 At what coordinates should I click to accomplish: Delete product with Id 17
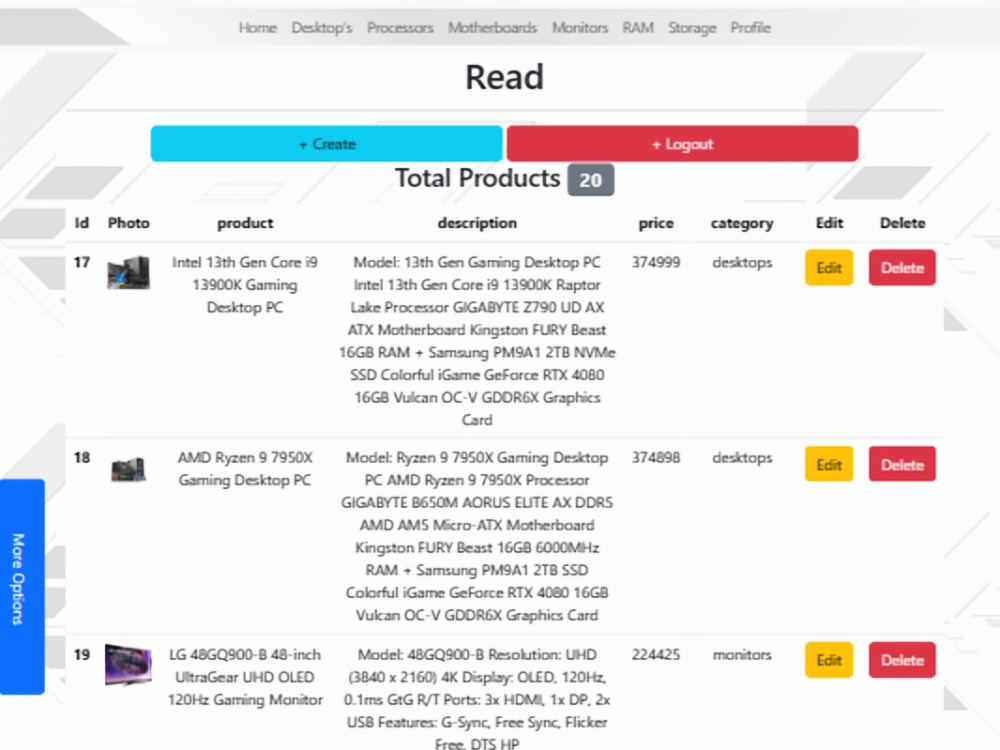point(902,267)
